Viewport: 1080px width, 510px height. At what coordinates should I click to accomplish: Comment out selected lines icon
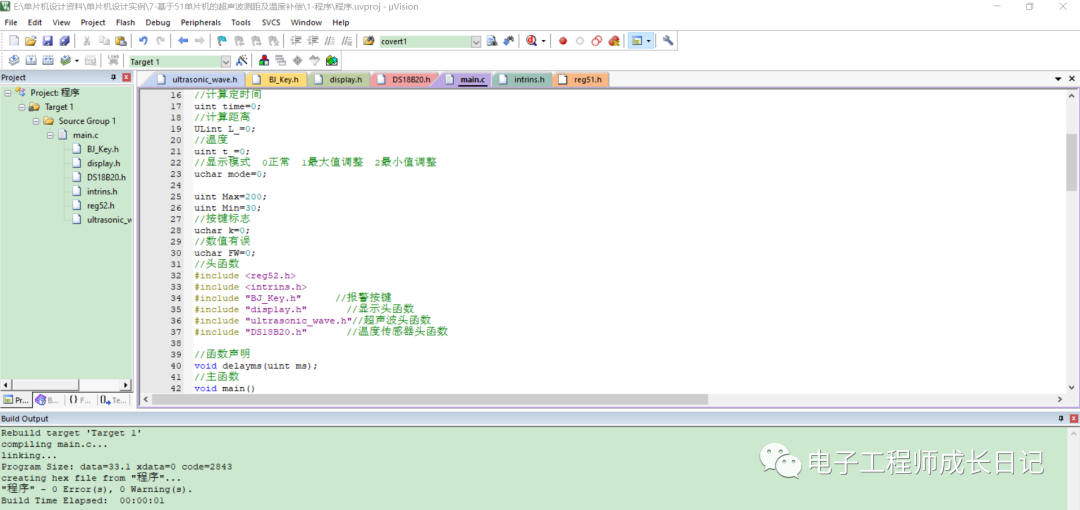(331, 41)
